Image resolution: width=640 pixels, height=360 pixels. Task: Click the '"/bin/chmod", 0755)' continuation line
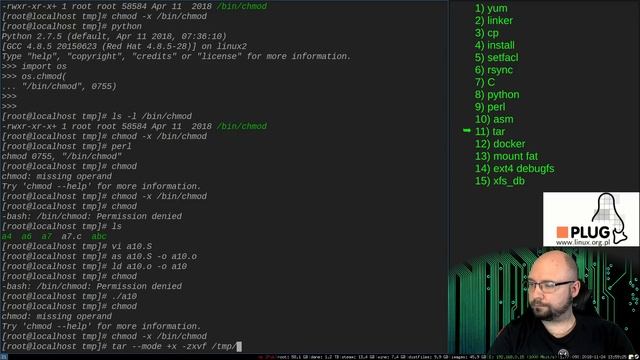click(59, 86)
